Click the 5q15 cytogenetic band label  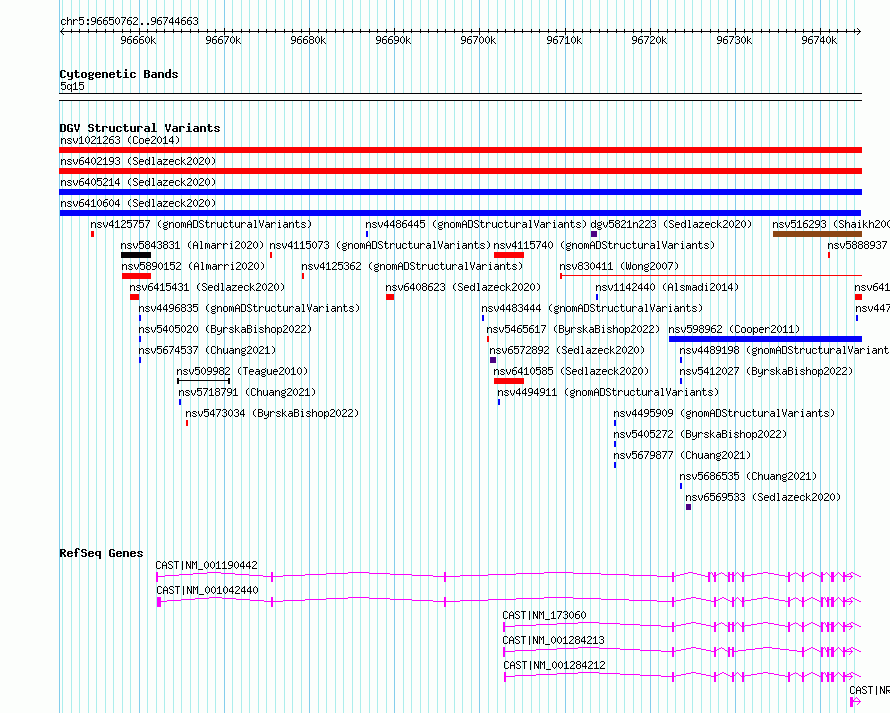pos(72,86)
